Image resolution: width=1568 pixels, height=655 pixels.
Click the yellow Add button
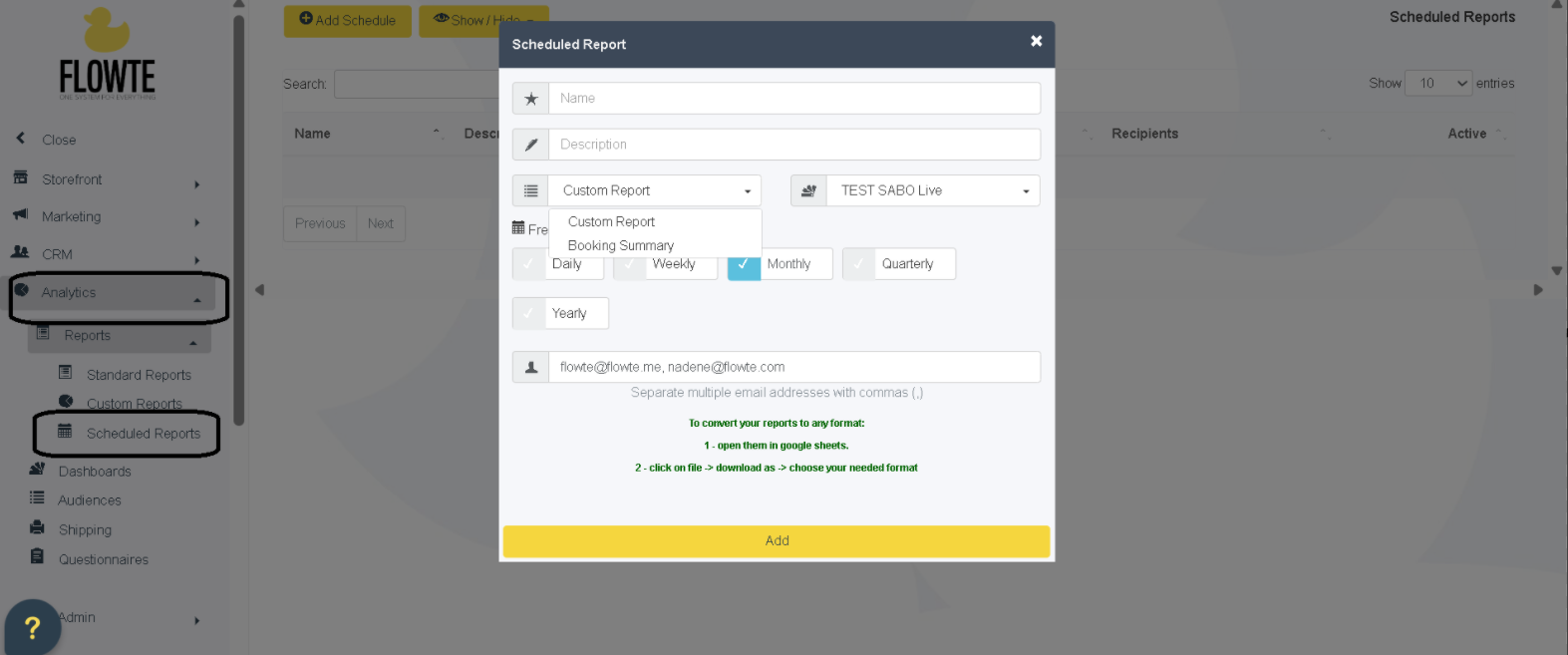click(776, 540)
